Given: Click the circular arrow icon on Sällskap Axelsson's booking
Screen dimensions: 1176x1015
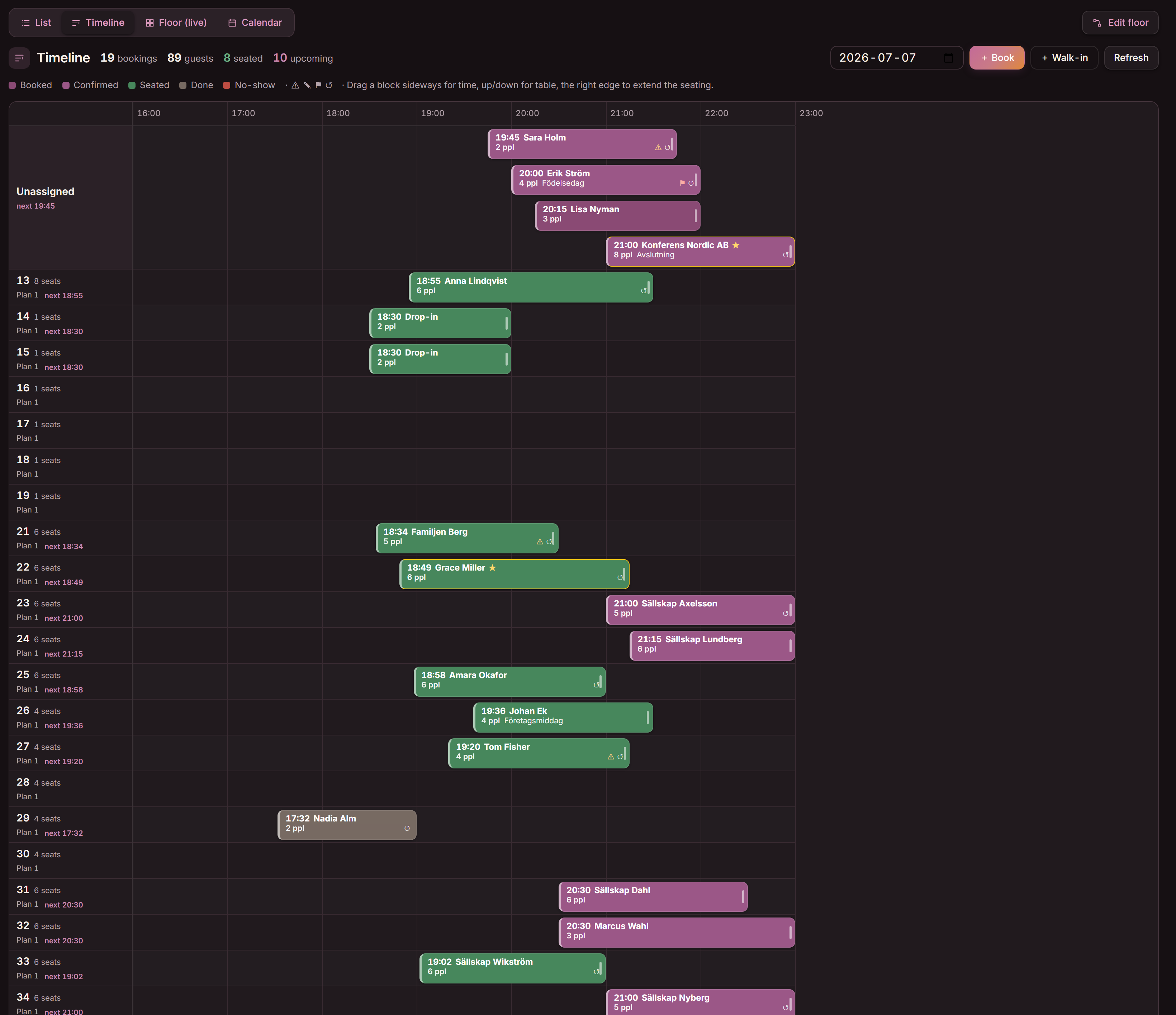Looking at the screenshot, I should pos(786,613).
